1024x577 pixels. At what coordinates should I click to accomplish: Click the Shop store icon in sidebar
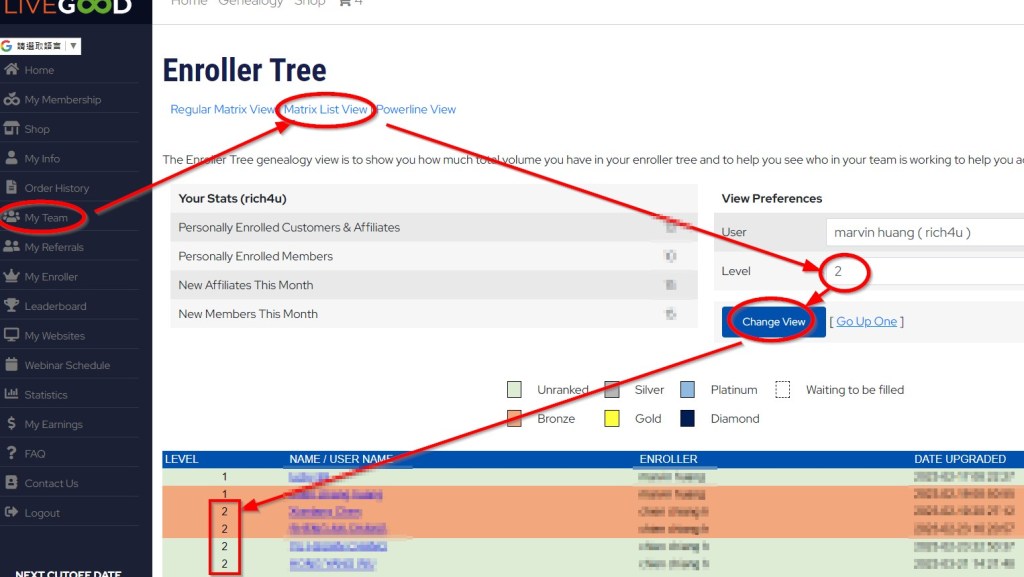12,129
